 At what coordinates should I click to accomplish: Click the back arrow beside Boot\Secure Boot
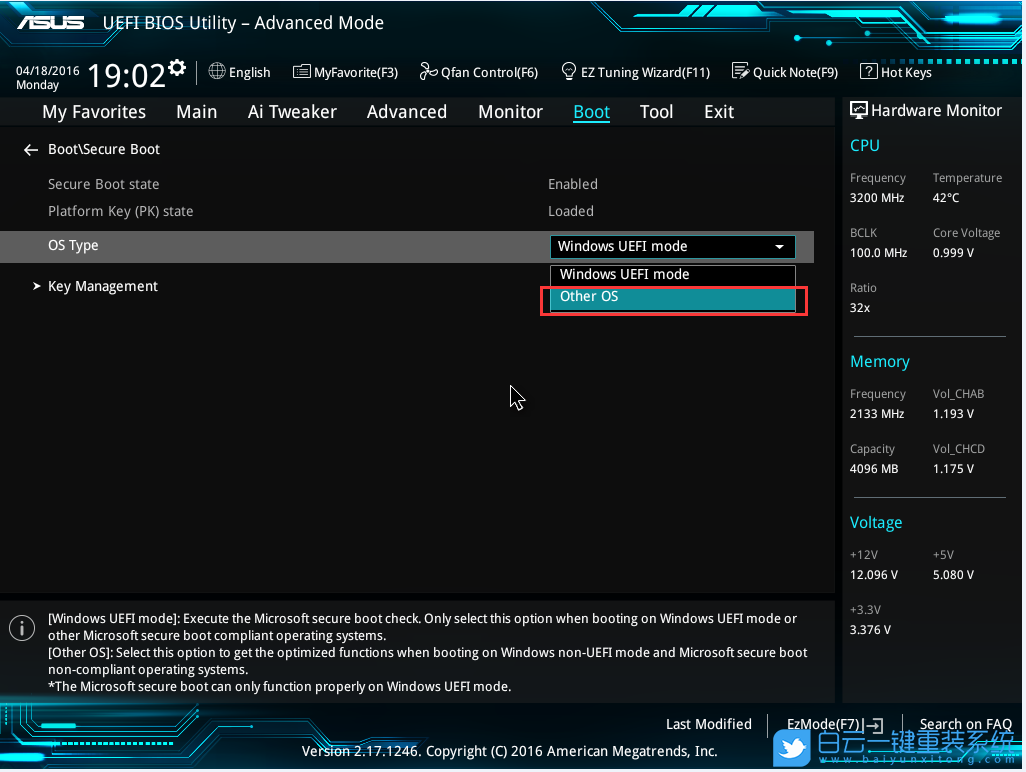31,150
